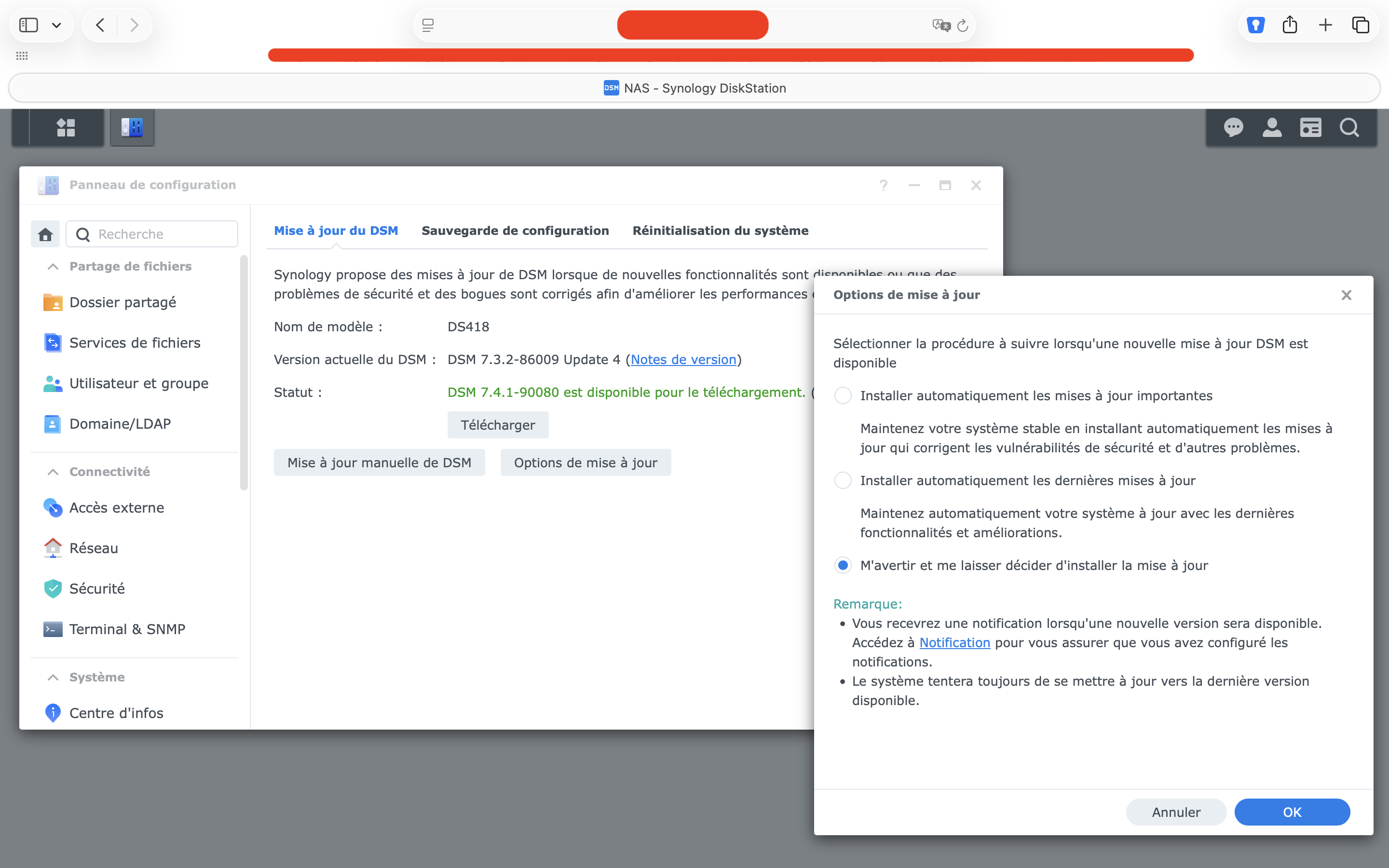The height and width of the screenshot is (868, 1389).
Task: Open the DSM search magnifier
Action: [x=1349, y=127]
